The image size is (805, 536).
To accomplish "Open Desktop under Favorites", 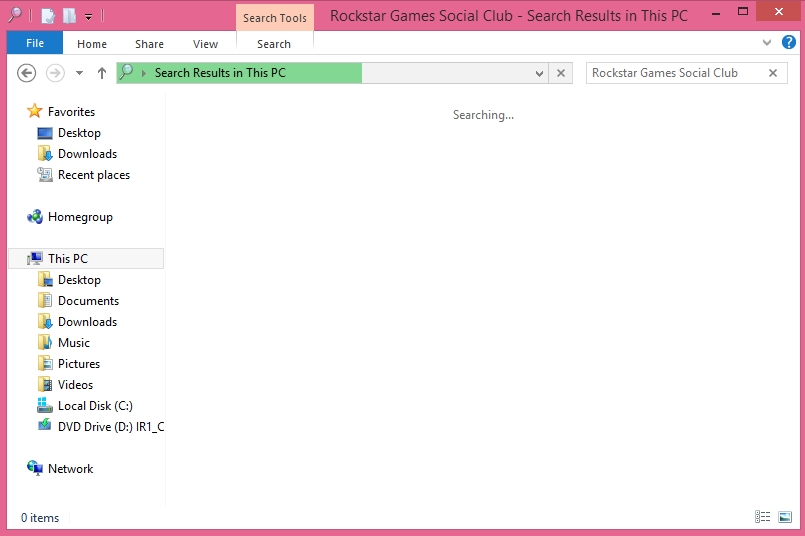I will (79, 132).
